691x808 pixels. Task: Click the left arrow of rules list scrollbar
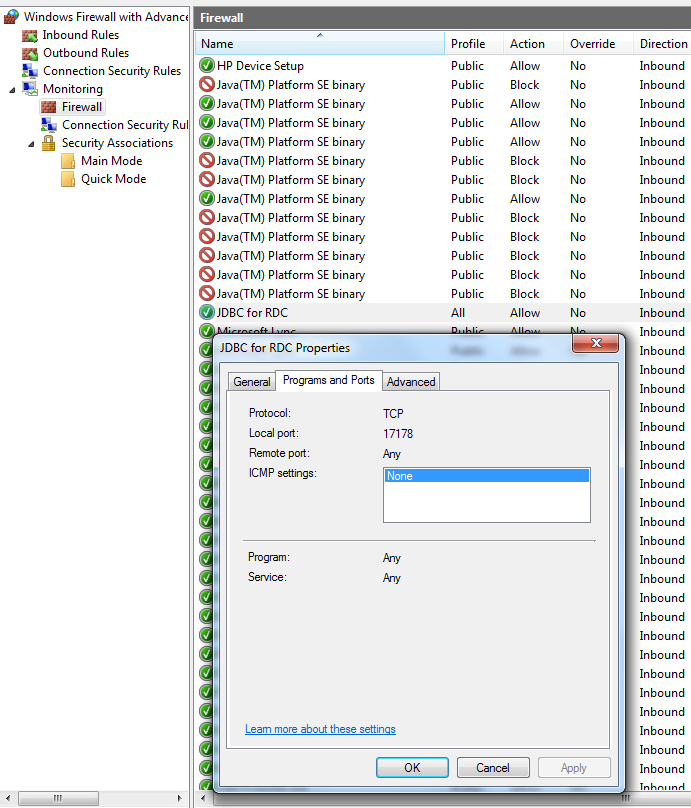coord(204,799)
